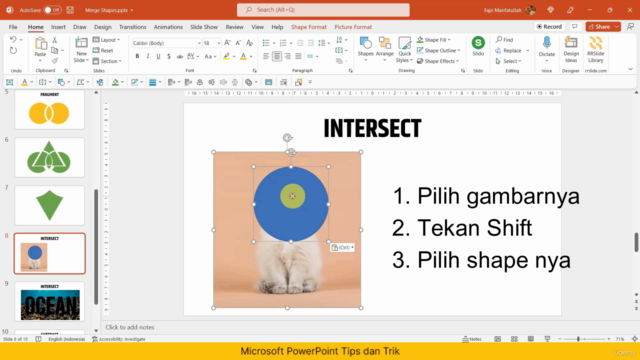Insert a New Slide

point(81,49)
